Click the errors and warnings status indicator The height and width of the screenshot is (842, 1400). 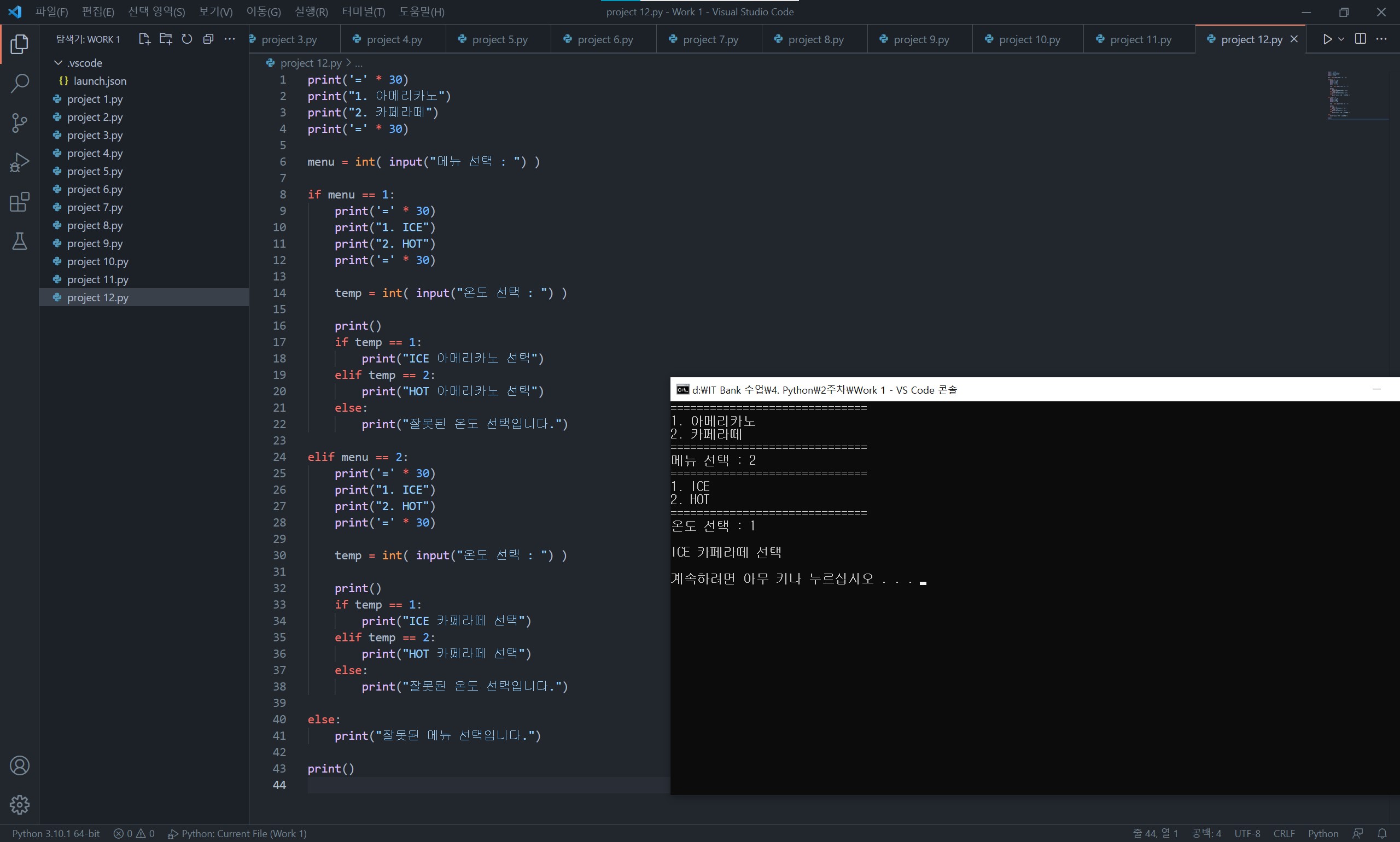click(x=134, y=833)
